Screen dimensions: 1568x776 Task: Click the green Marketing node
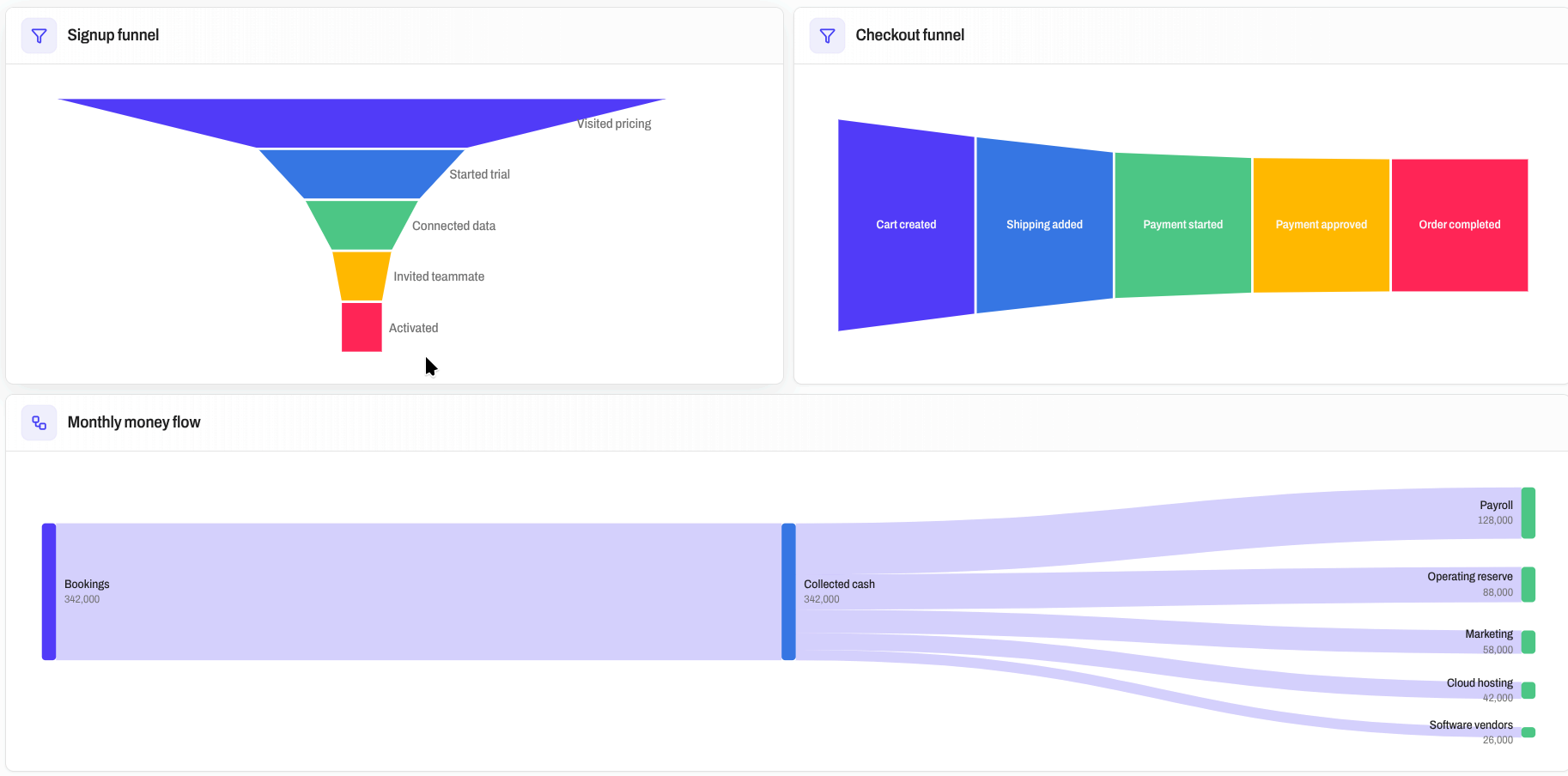(x=1528, y=642)
